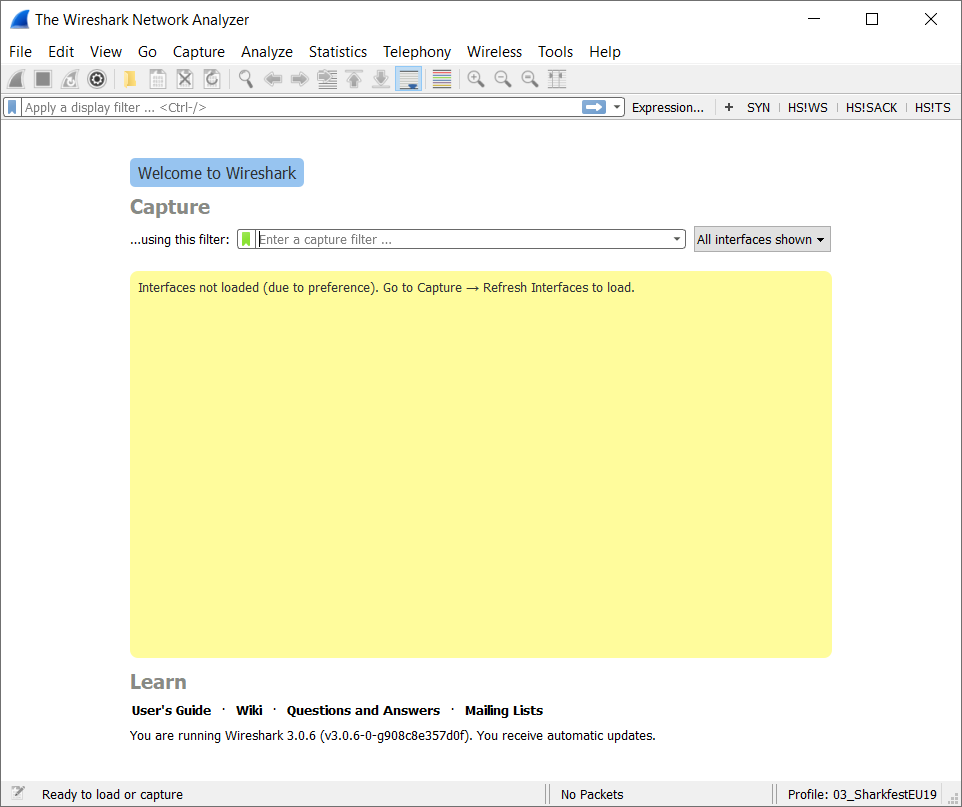
Task: Open the User's Guide link
Action: (x=171, y=710)
